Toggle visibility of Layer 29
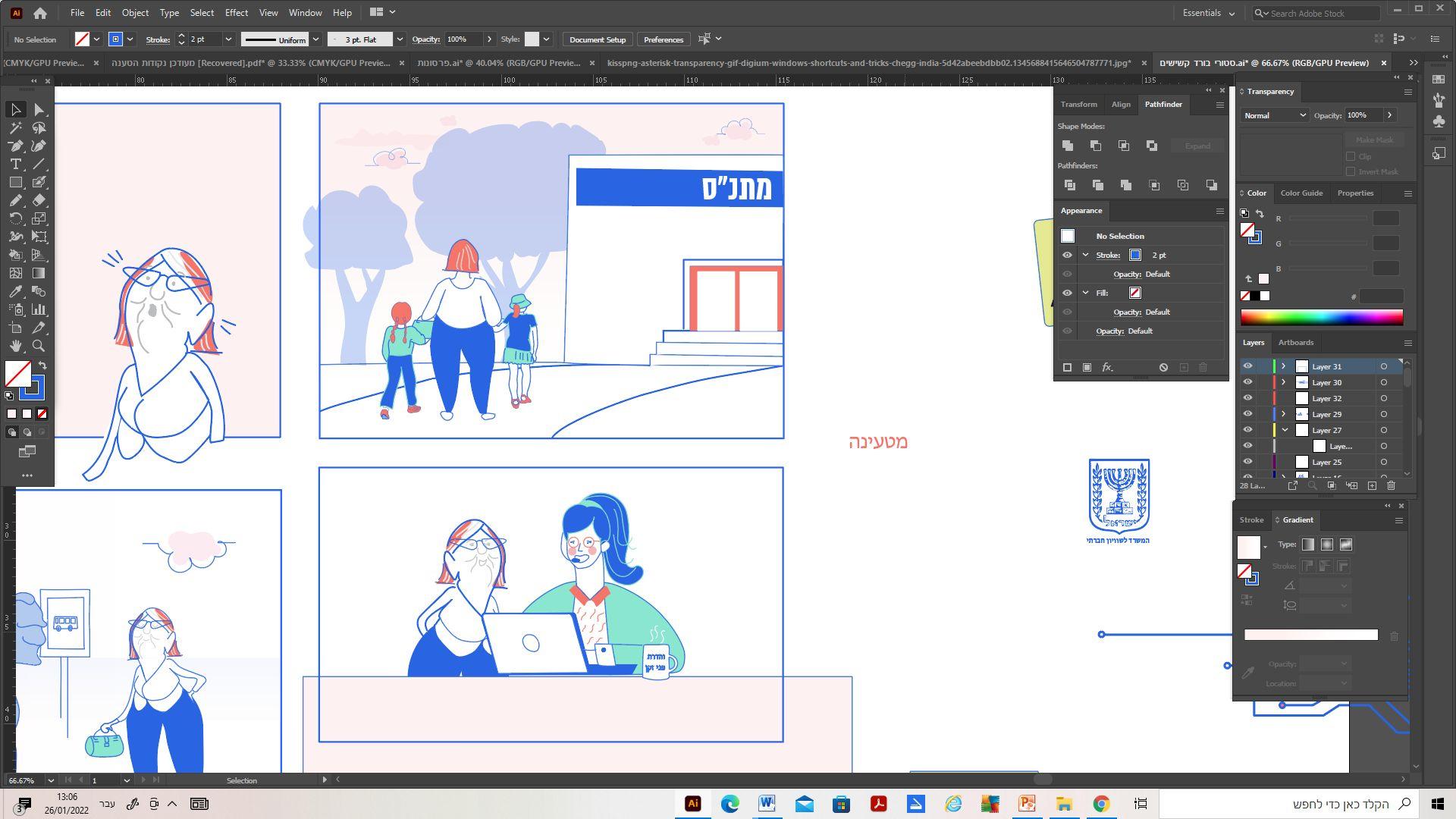 click(1247, 414)
